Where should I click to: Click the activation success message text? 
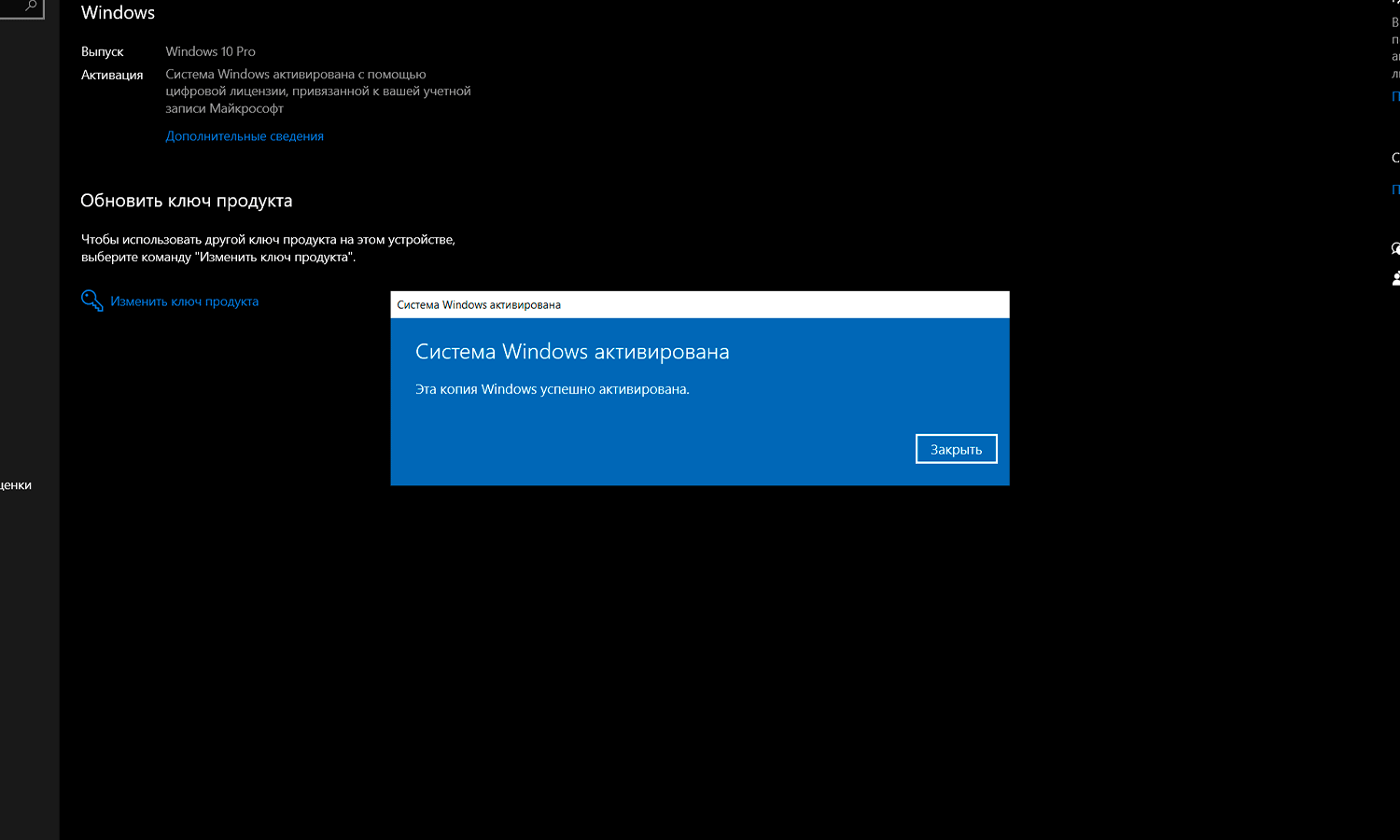pyautogui.click(x=552, y=388)
